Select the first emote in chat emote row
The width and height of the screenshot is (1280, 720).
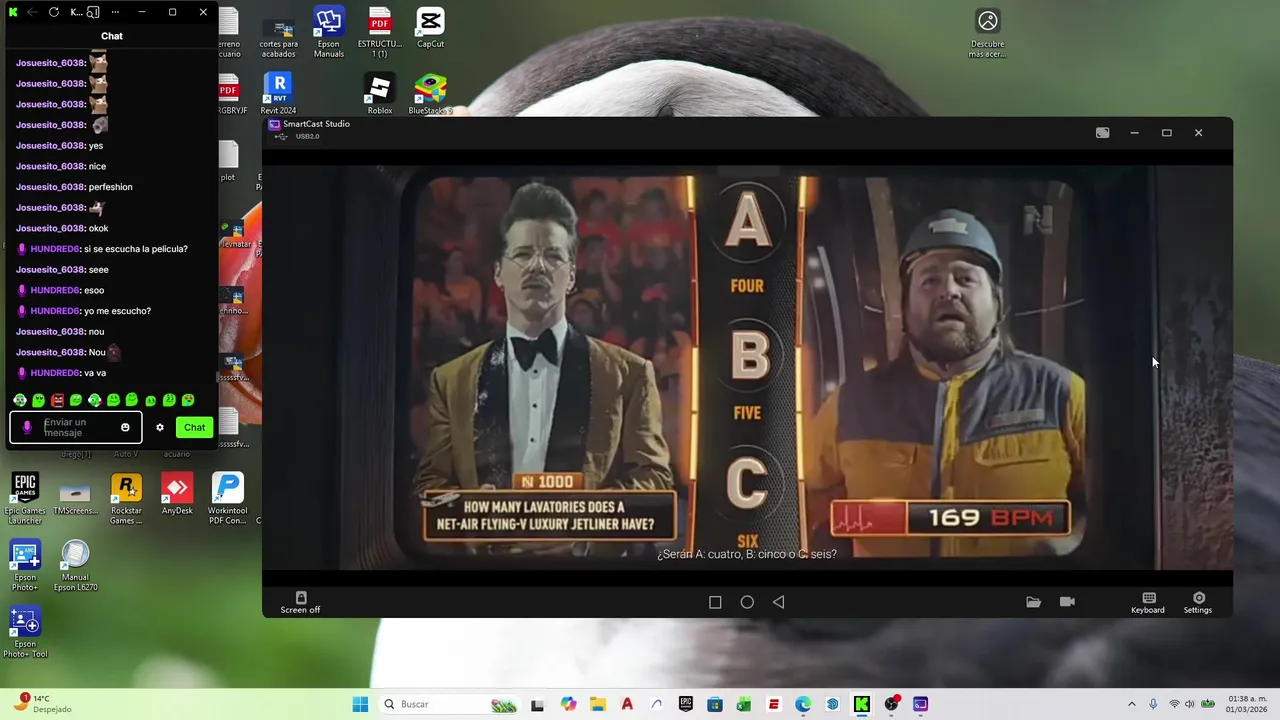pos(20,400)
